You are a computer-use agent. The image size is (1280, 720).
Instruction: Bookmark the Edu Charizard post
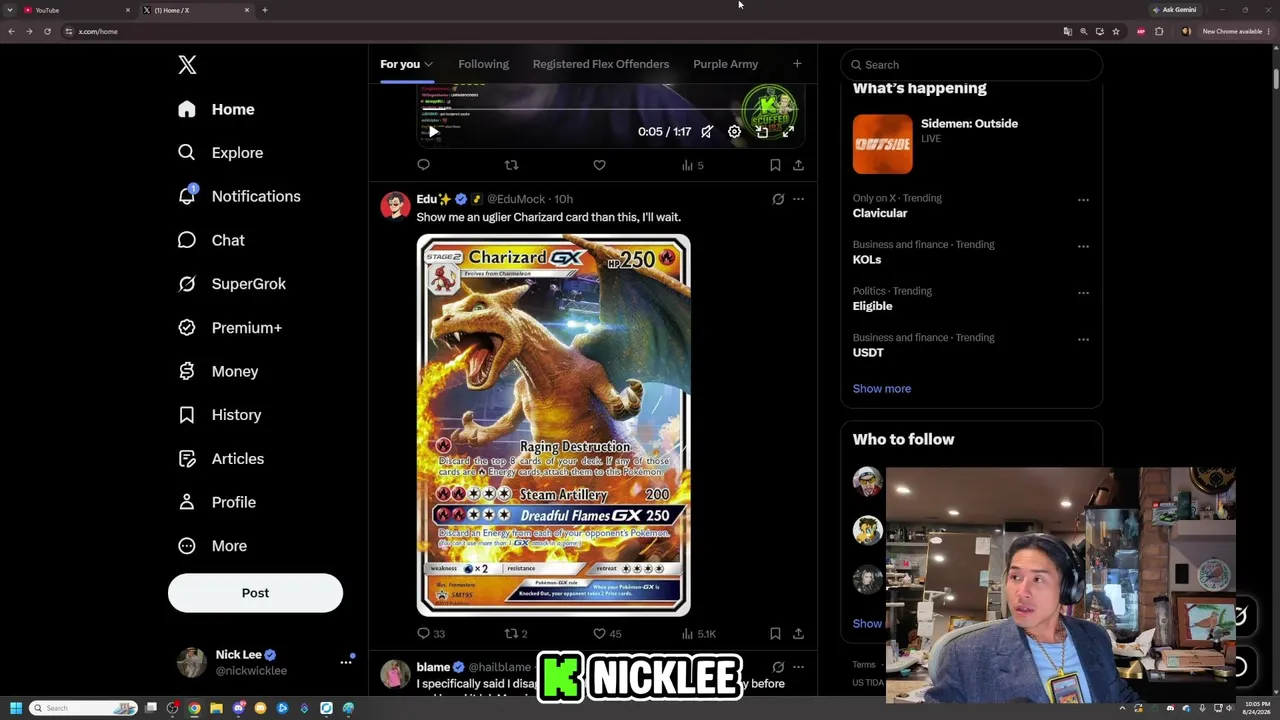(775, 633)
